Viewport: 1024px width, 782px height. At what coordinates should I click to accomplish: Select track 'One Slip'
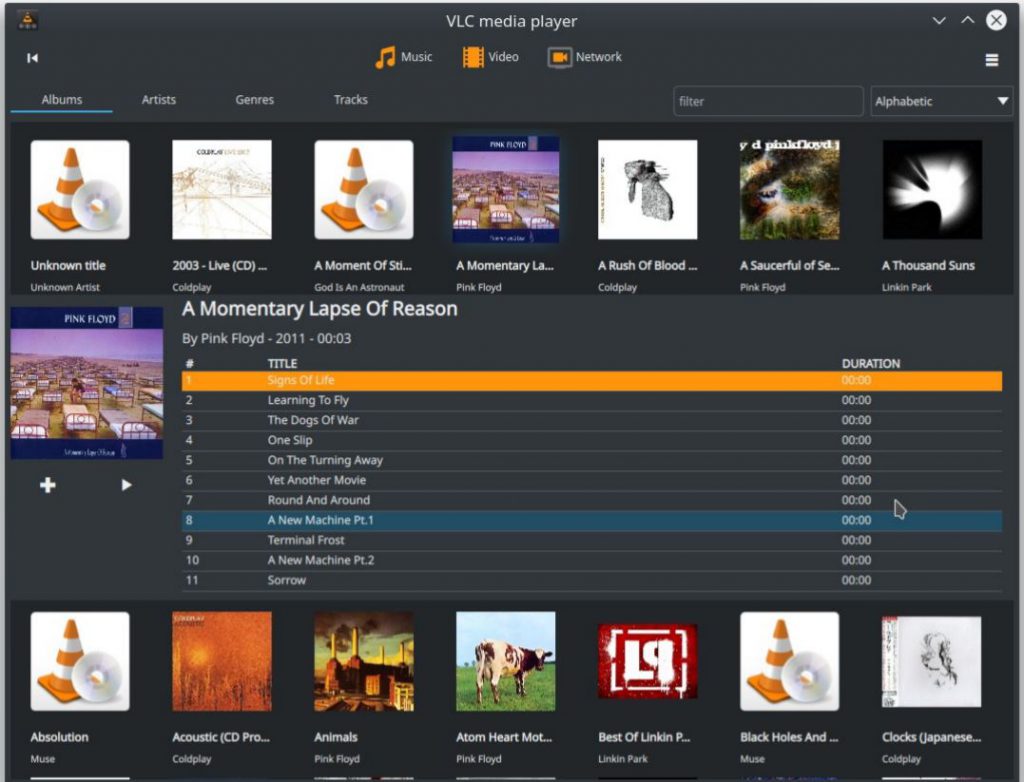tap(592, 440)
